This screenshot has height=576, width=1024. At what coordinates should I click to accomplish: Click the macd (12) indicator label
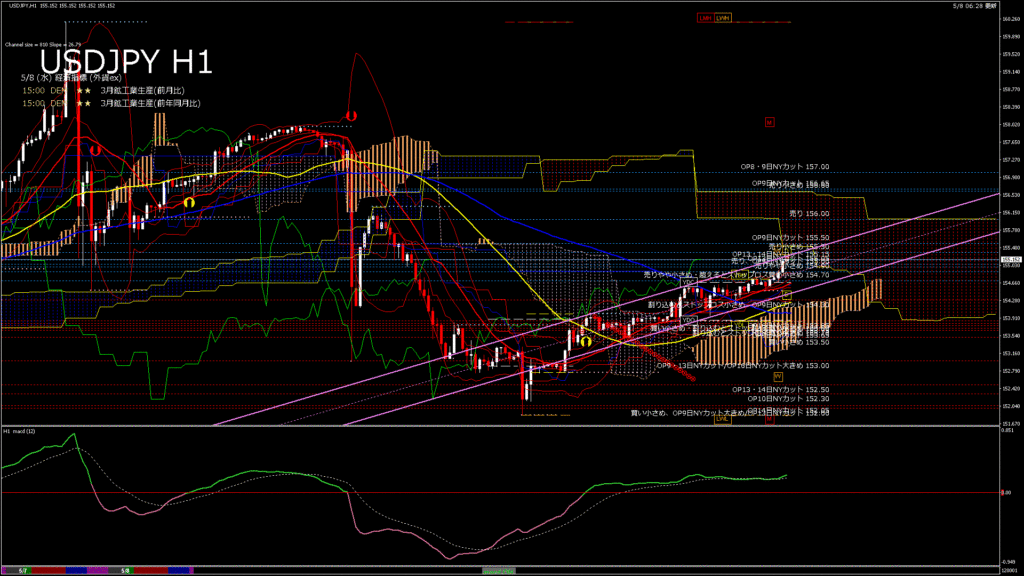[x=21, y=431]
